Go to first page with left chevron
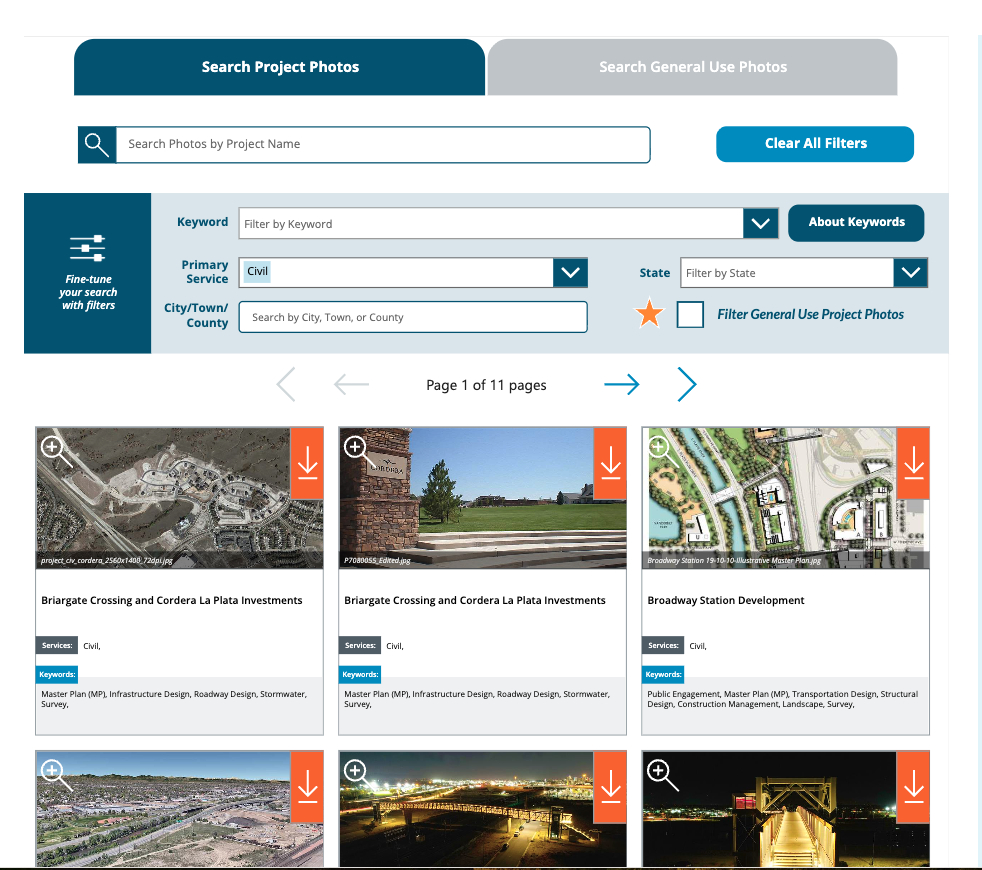982x870 pixels. [x=286, y=385]
